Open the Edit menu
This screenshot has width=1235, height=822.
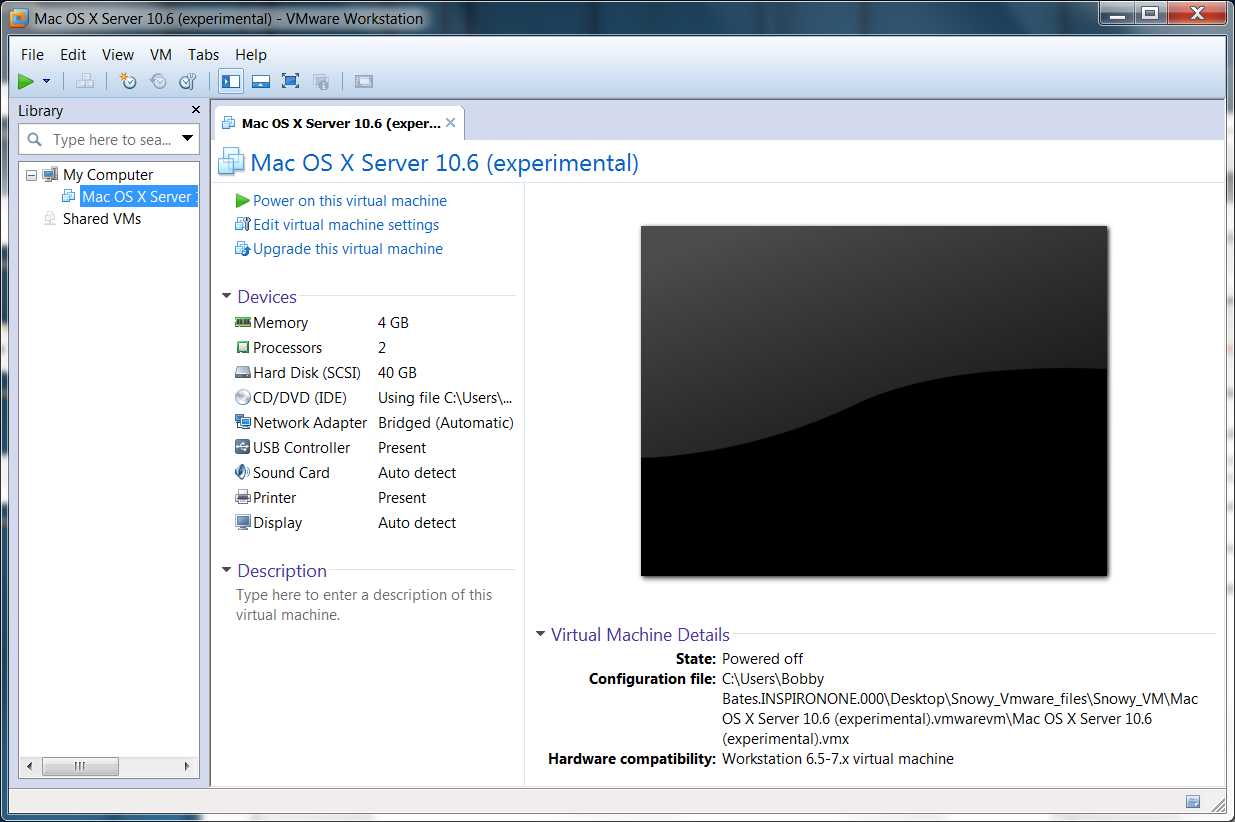(73, 55)
